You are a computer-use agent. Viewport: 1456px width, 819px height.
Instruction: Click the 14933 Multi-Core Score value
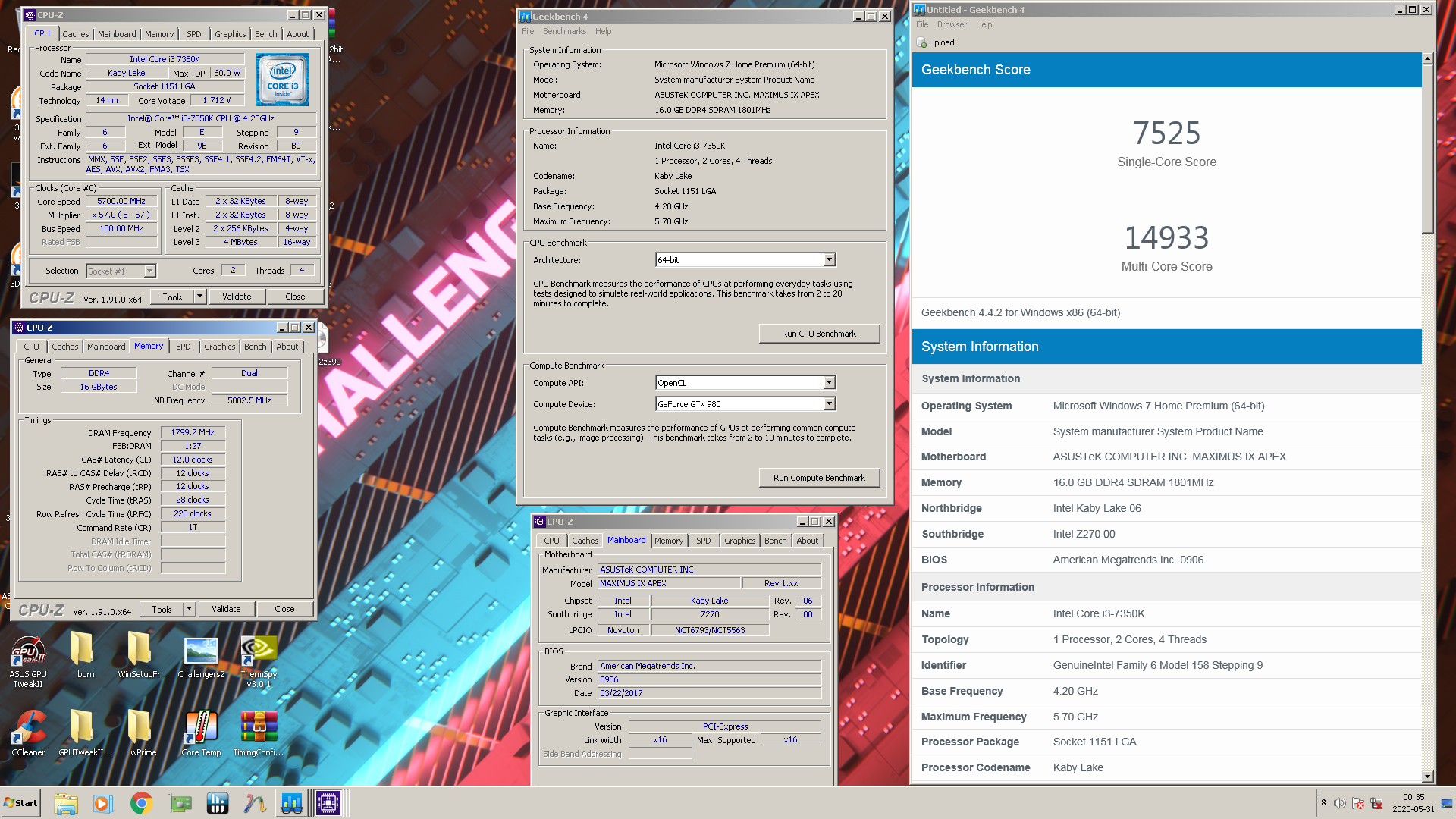[x=1166, y=238]
